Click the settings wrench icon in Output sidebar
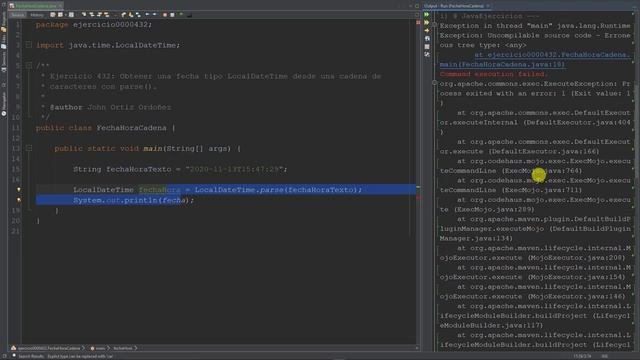This screenshot has width=640, height=360. (427, 54)
